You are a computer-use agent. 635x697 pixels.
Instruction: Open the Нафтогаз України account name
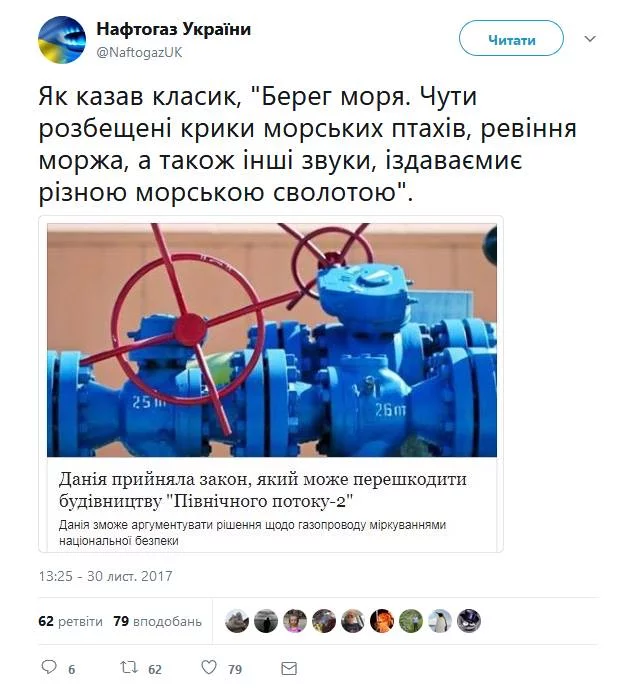(174, 29)
